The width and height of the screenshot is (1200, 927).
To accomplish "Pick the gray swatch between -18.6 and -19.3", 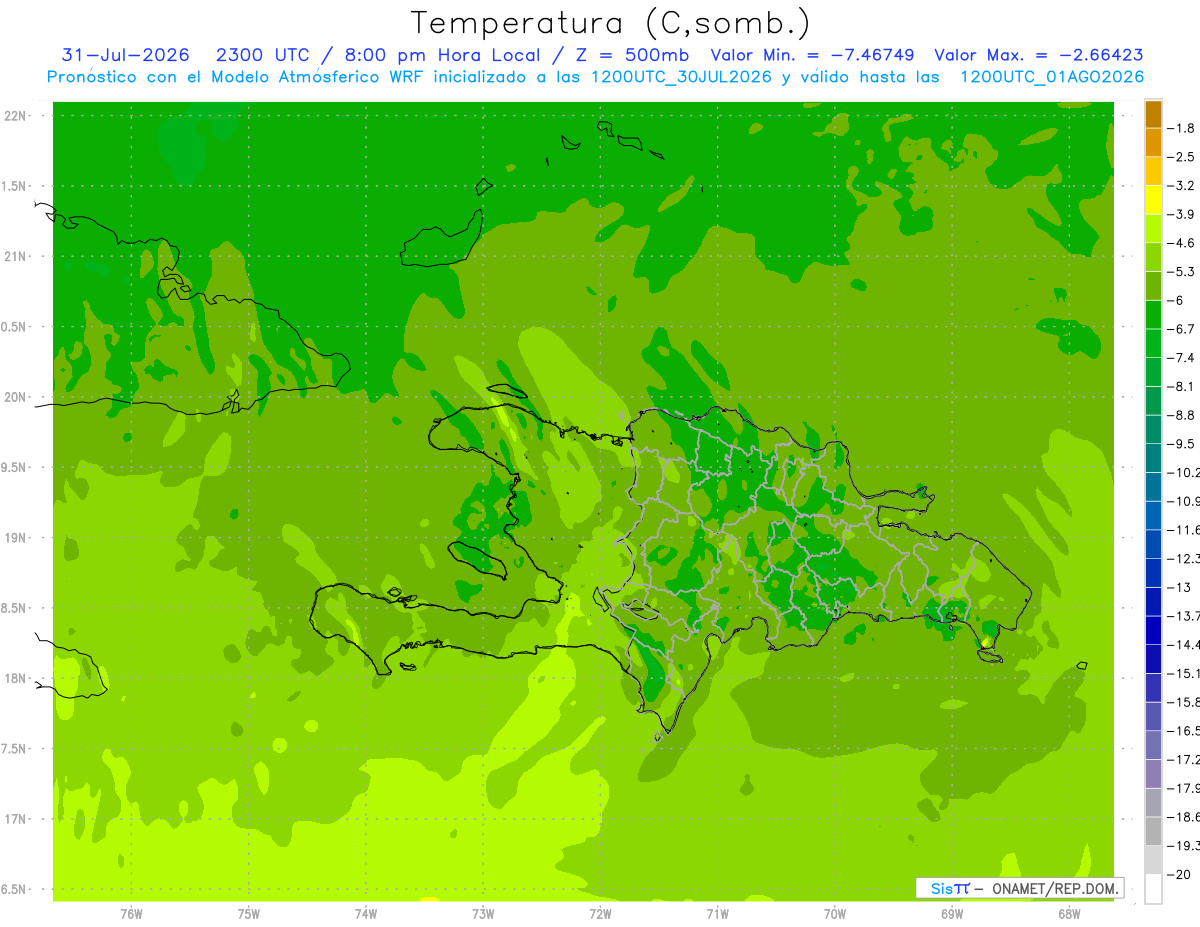I will 1153,832.
